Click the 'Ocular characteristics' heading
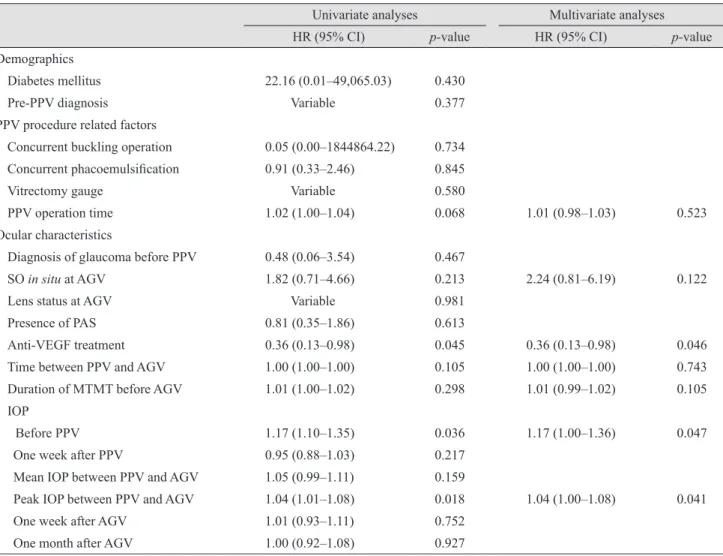This screenshot has width=723, height=556. [x=55, y=235]
